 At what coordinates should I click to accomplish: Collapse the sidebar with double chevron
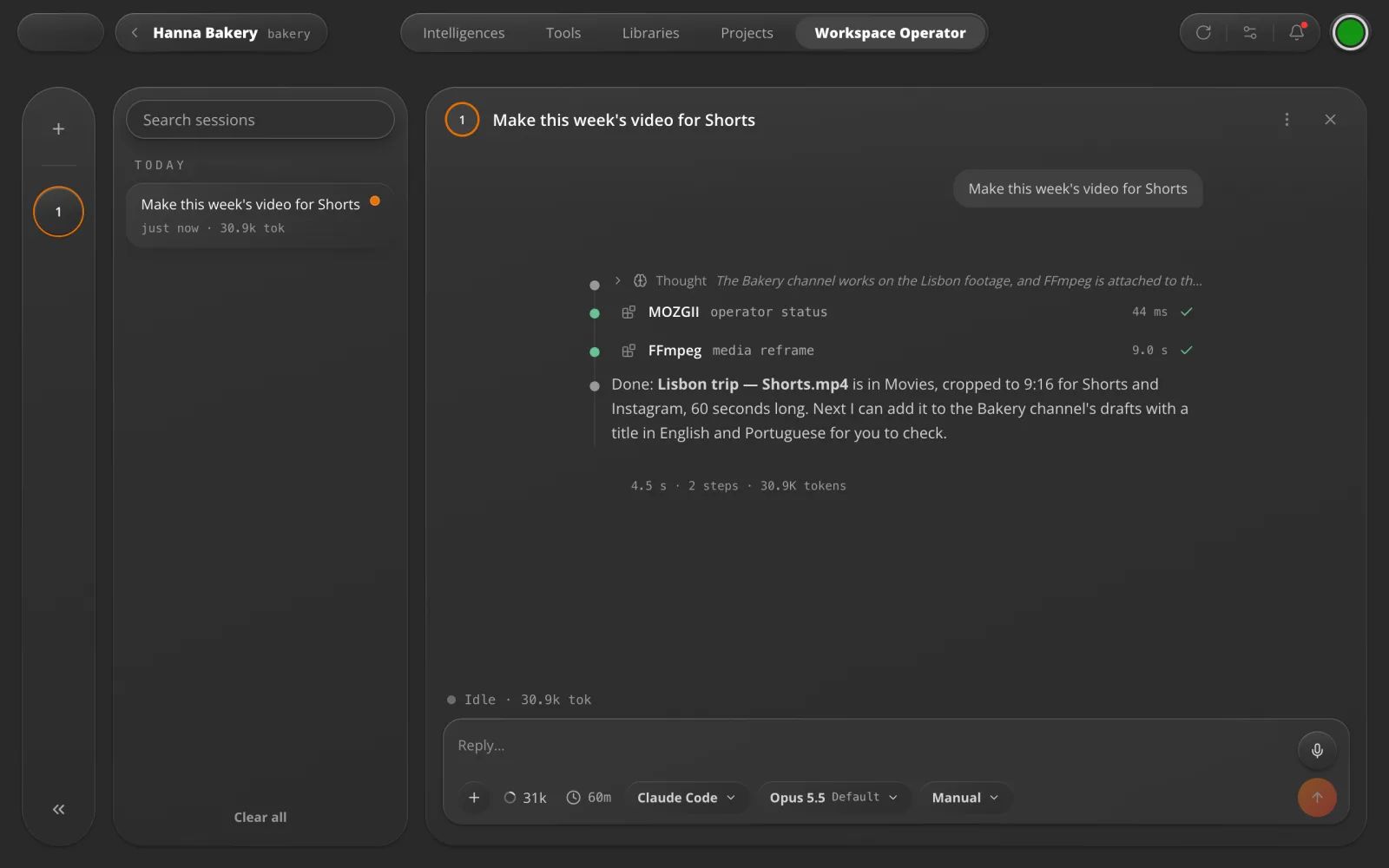(x=58, y=809)
